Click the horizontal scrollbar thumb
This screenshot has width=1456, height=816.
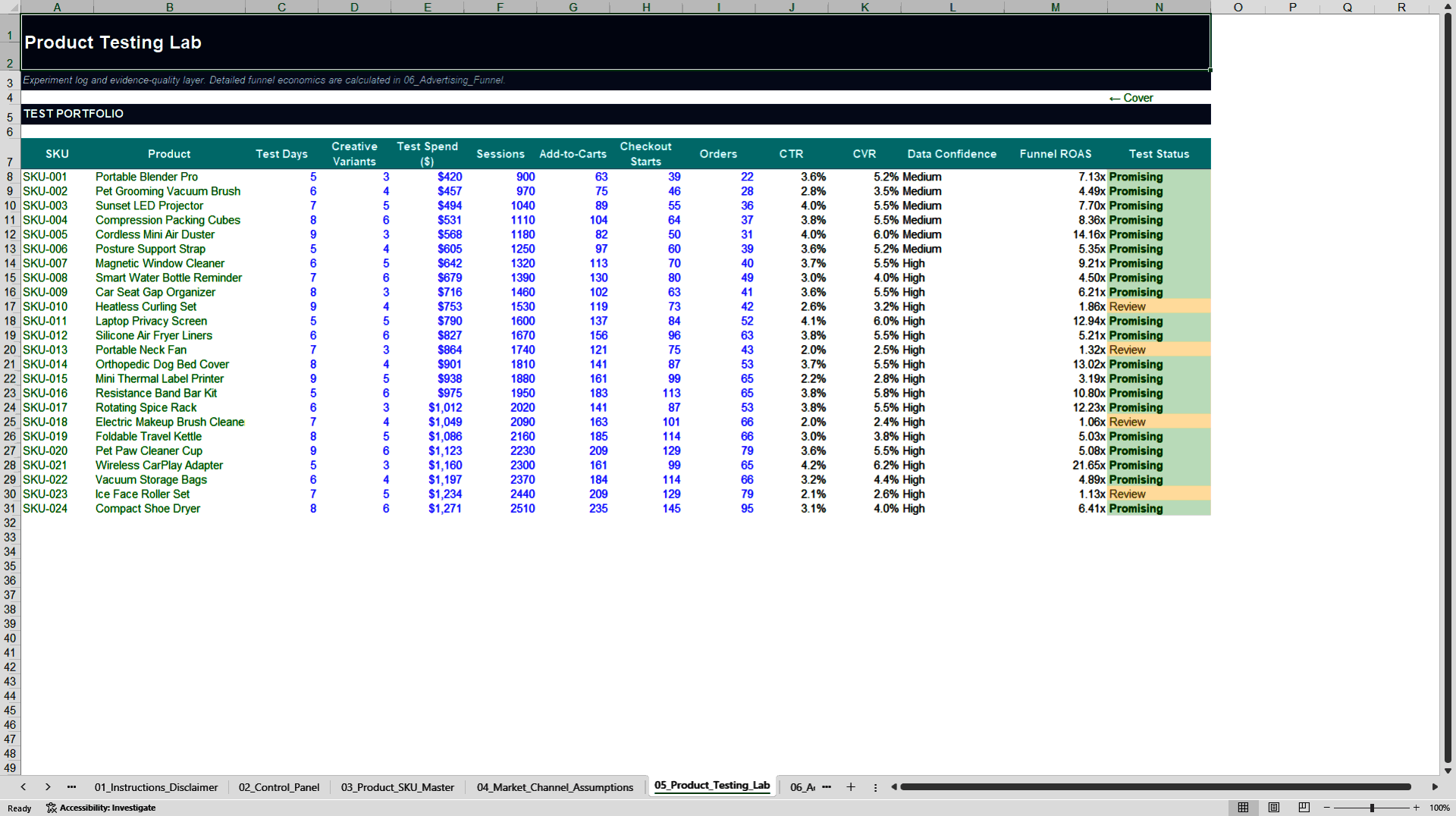[1155, 787]
